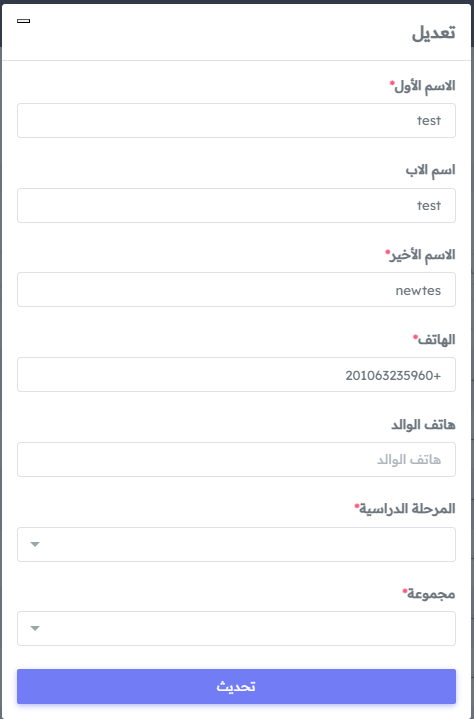Focus the empty هاتف الوالد input
Viewport: 474px width, 719px height.
click(237, 459)
